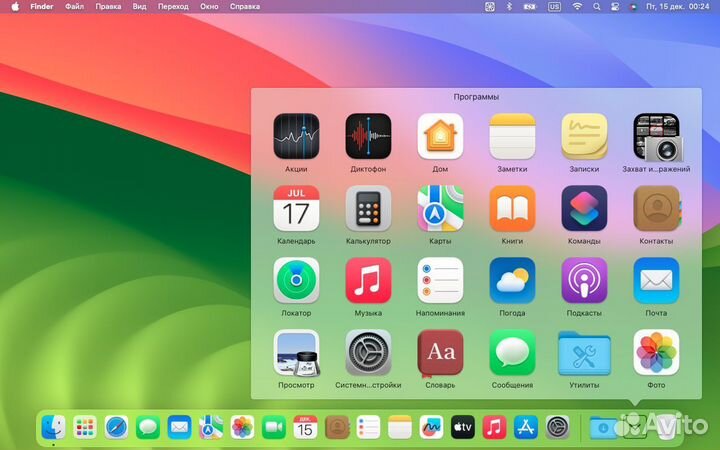The image size is (720, 450).
Task: Launch the Погода weather app
Action: point(512,281)
